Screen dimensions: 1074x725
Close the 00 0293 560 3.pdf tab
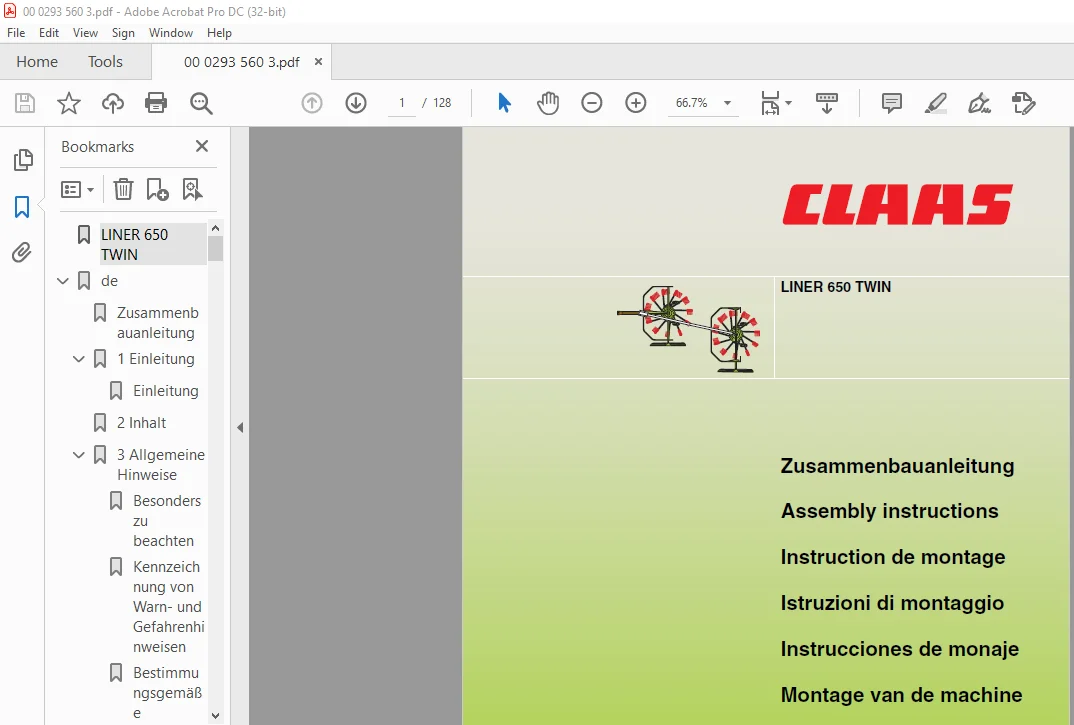tap(319, 62)
